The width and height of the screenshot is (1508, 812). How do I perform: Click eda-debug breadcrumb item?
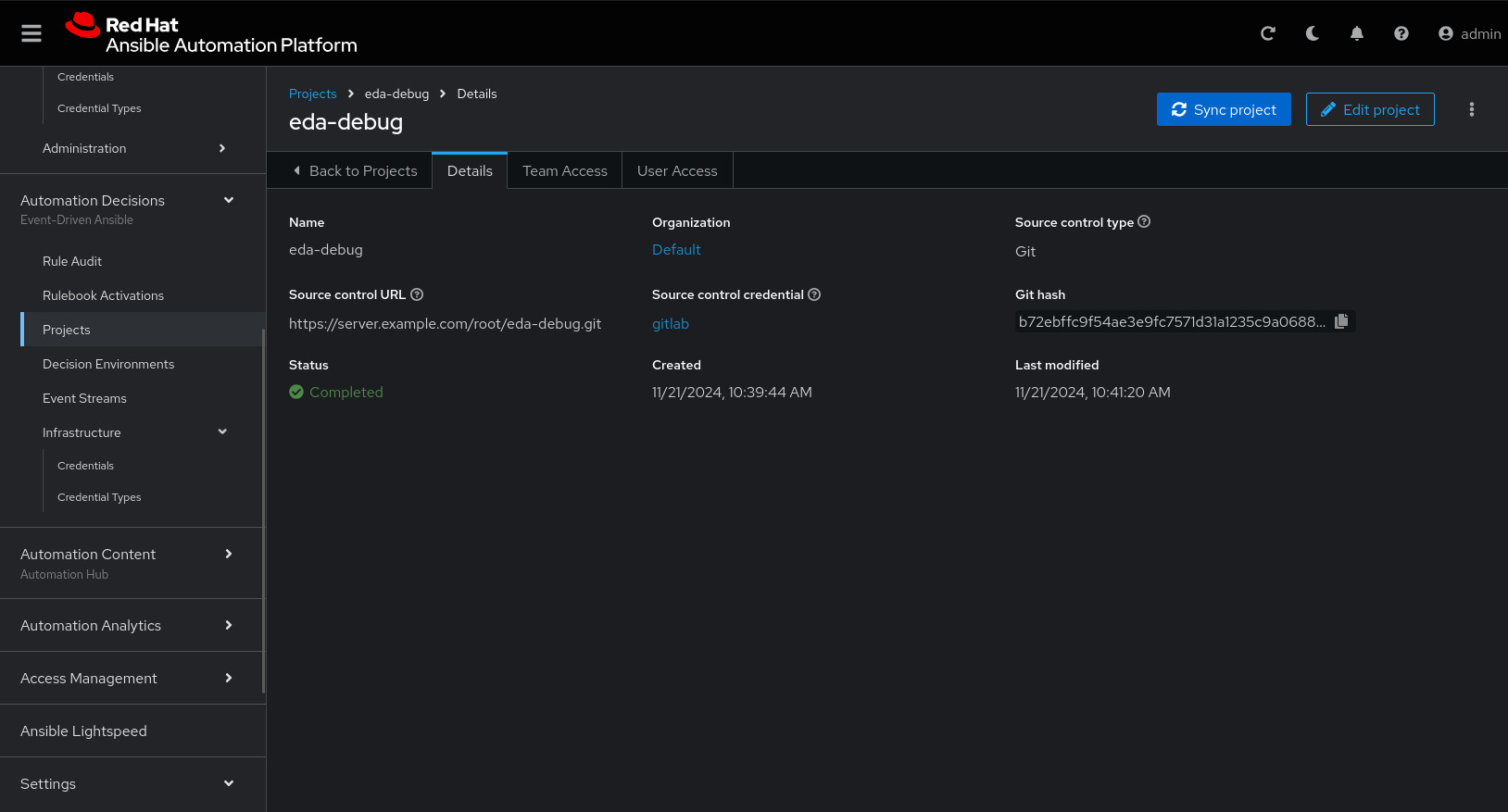click(396, 94)
